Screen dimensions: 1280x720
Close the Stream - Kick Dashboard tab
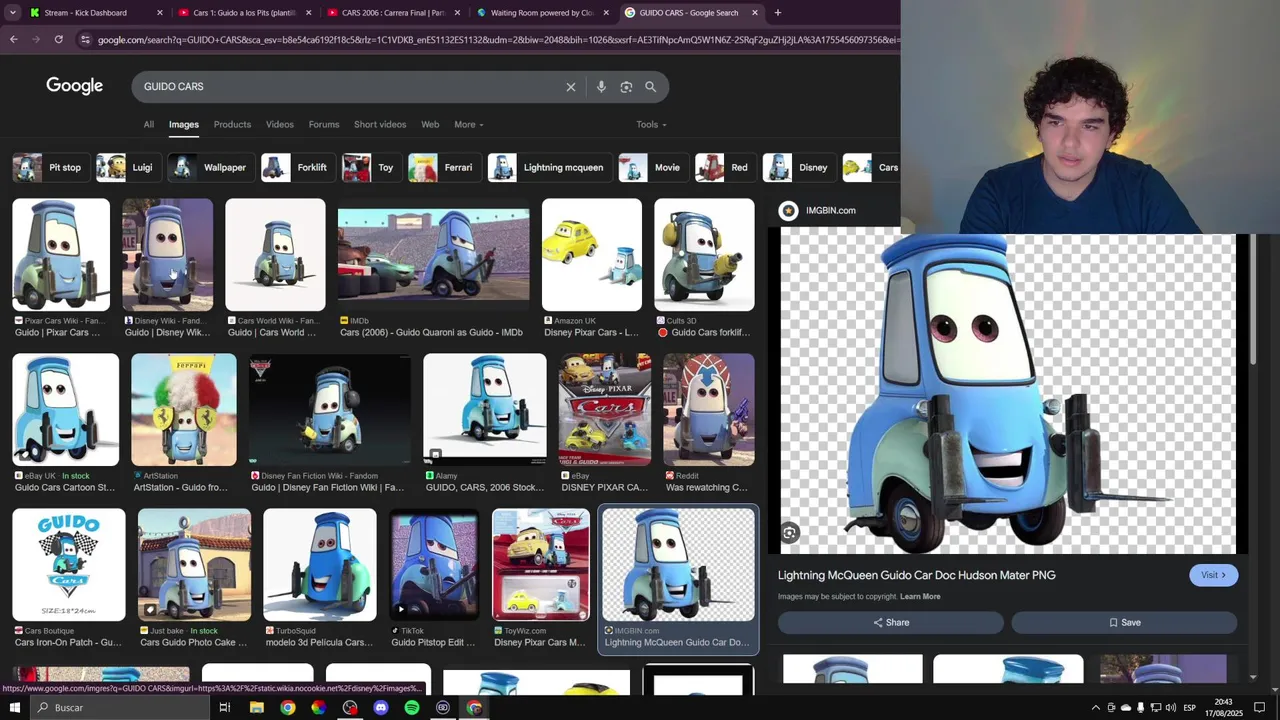pyautogui.click(x=160, y=13)
